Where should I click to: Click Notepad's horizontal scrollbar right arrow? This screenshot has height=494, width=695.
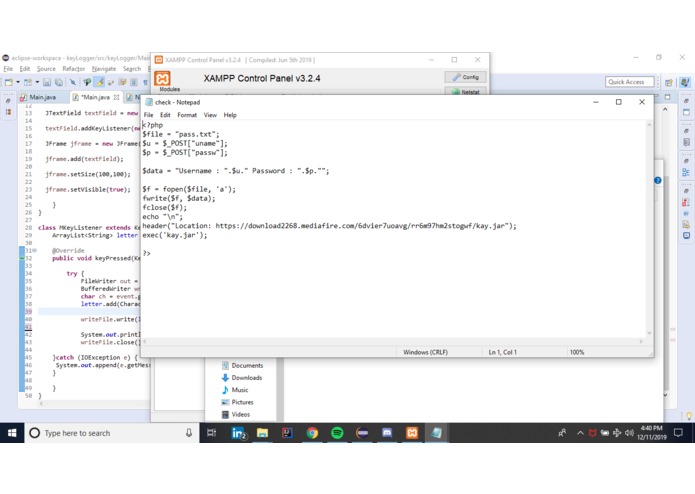[x=641, y=341]
